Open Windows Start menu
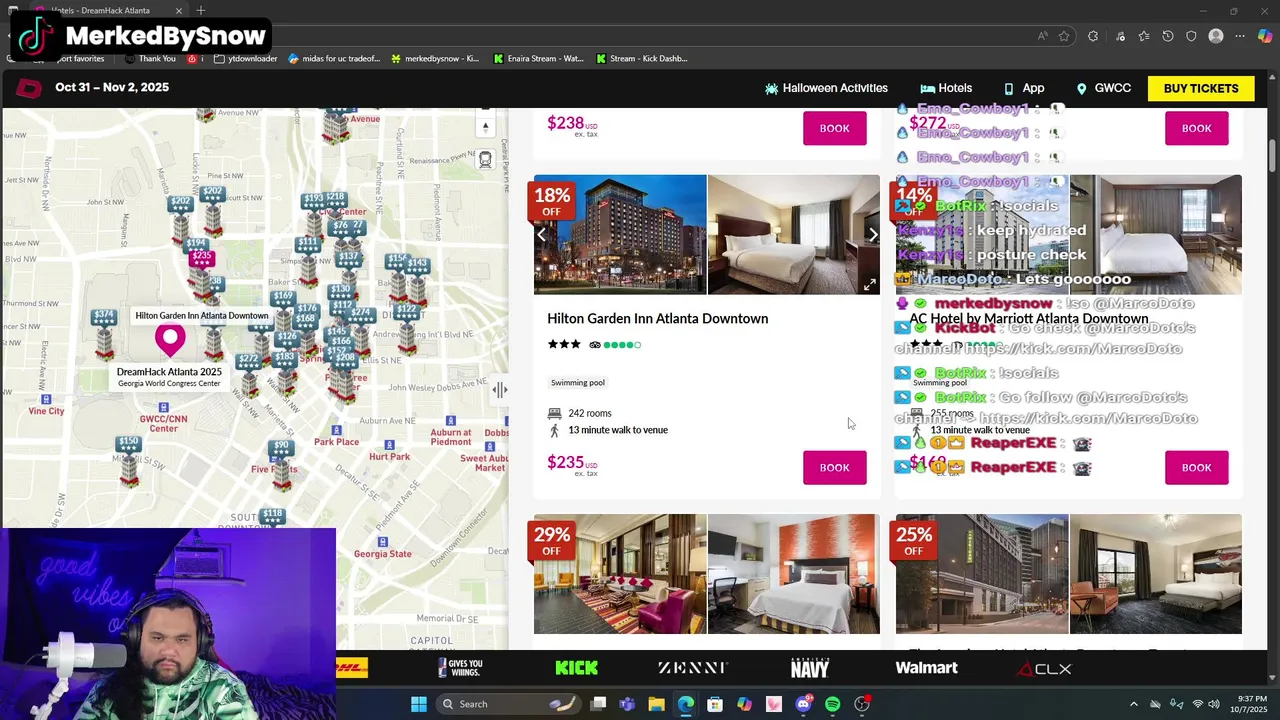1280x720 pixels. [419, 704]
